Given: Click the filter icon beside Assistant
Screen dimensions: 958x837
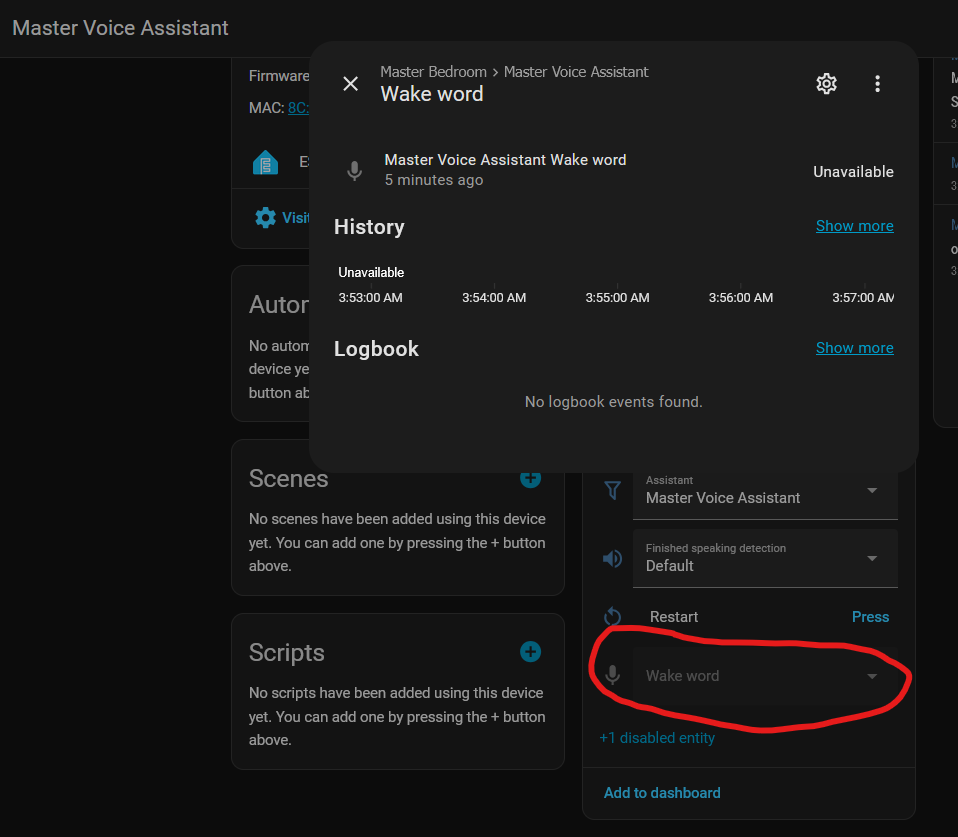Looking at the screenshot, I should point(612,490).
